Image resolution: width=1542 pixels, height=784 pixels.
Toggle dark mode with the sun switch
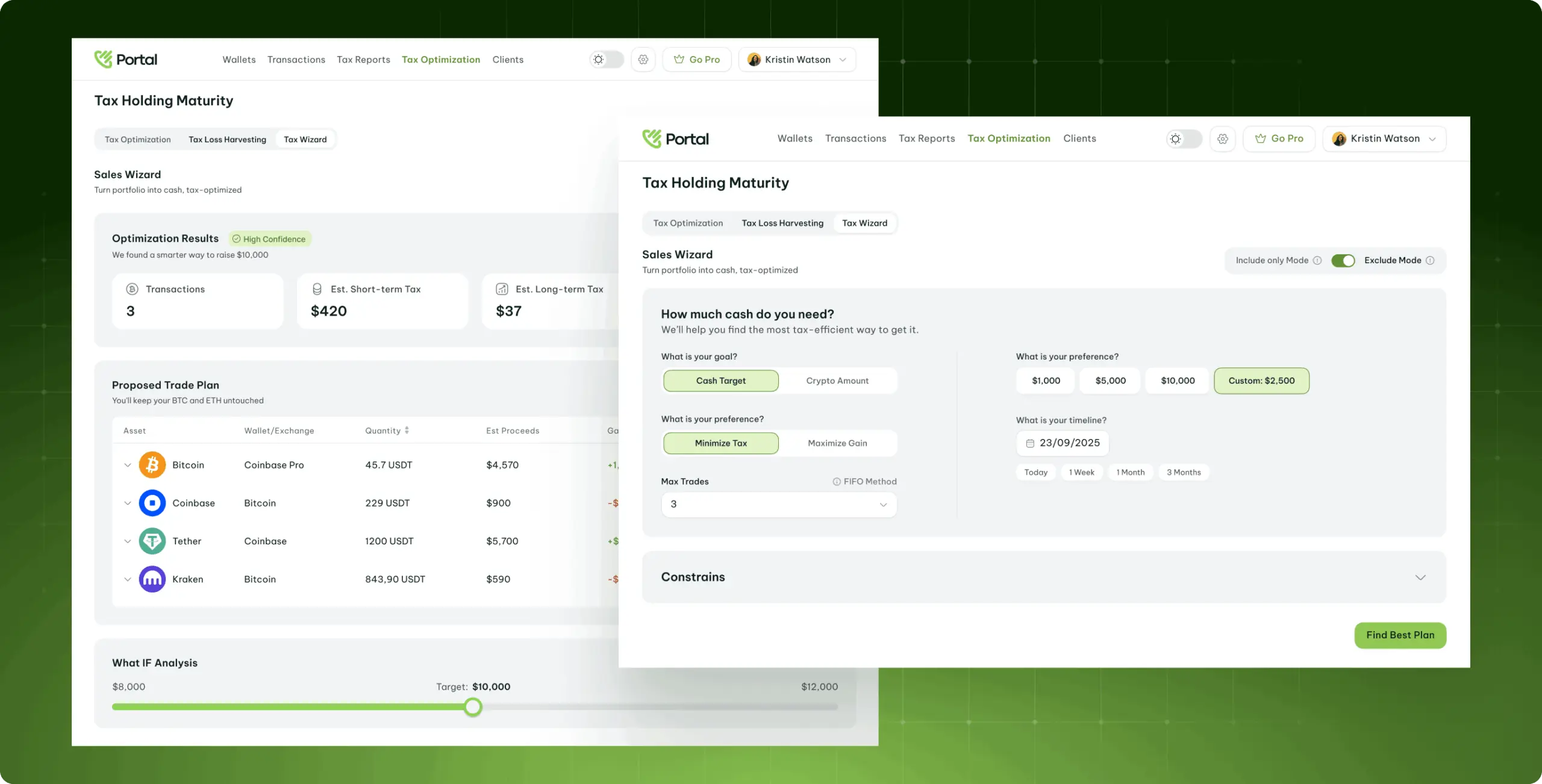coord(1184,138)
